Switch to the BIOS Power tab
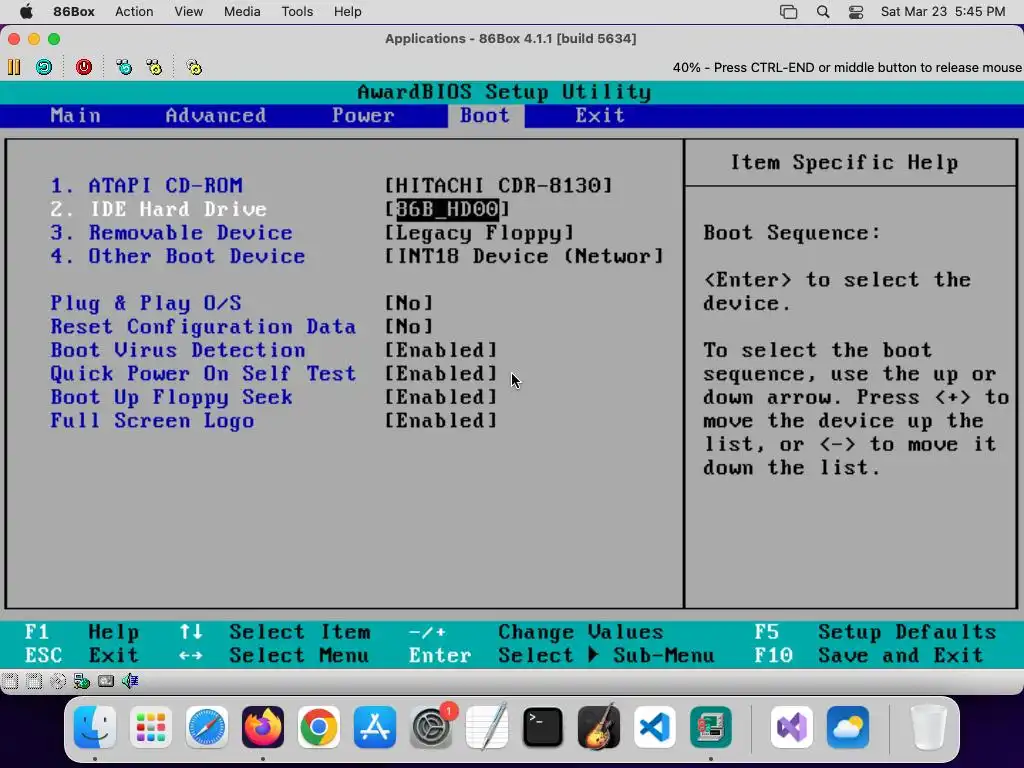The width and height of the screenshot is (1024, 768). [363, 116]
